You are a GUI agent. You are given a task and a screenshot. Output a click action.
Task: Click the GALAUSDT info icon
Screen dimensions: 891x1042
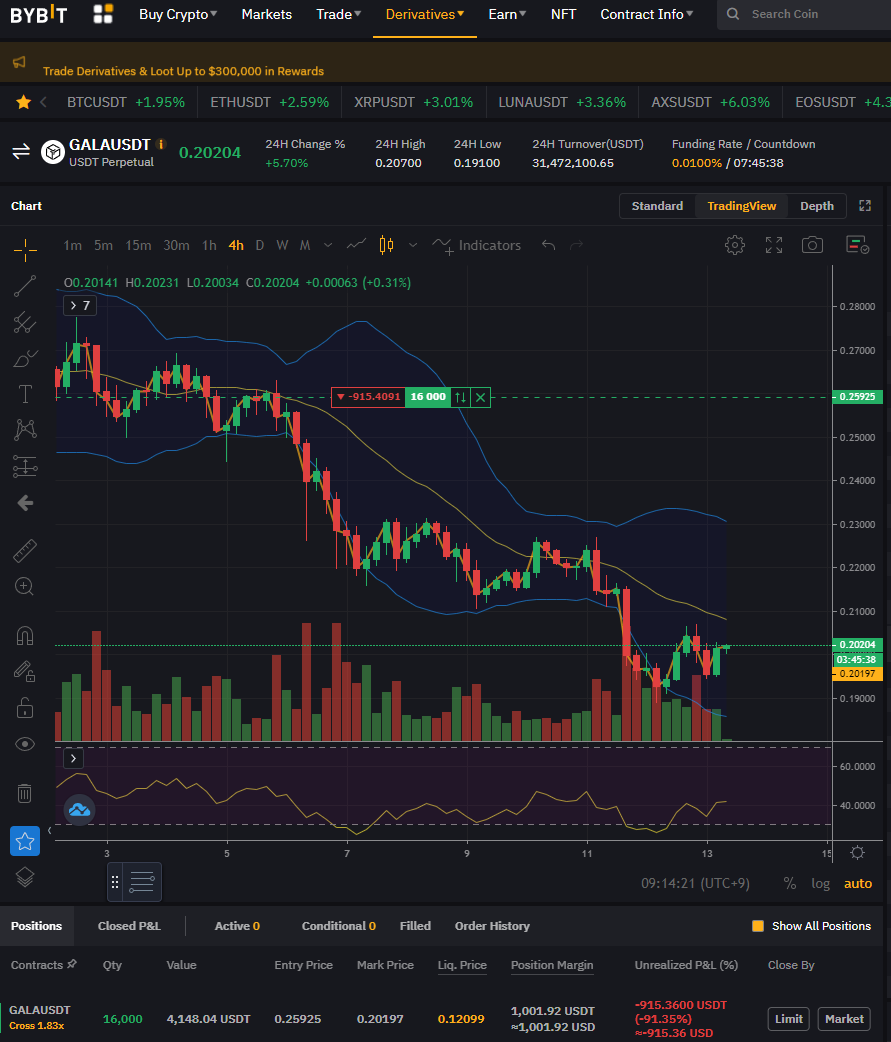161,144
